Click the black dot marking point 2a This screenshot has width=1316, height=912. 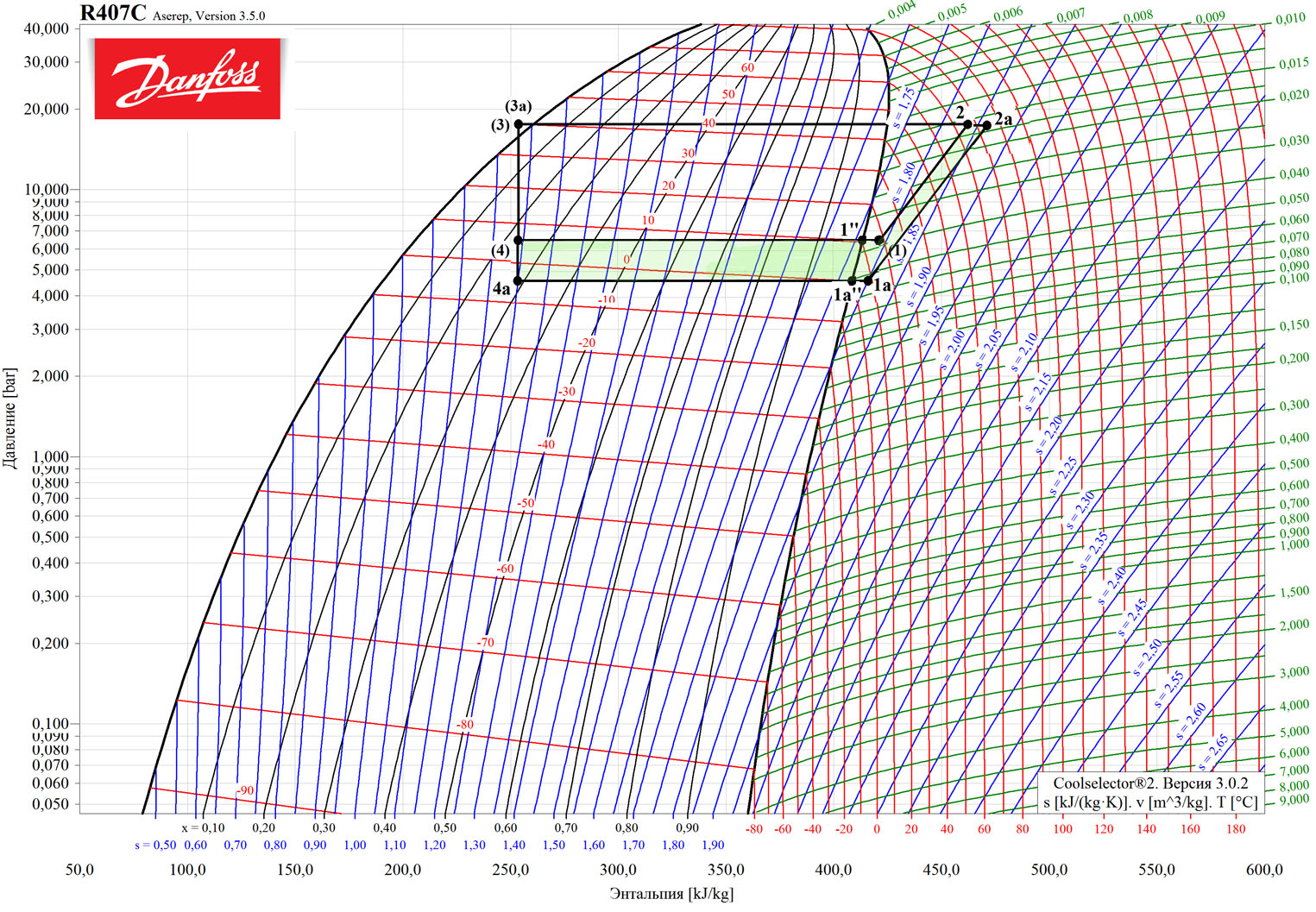(986, 125)
